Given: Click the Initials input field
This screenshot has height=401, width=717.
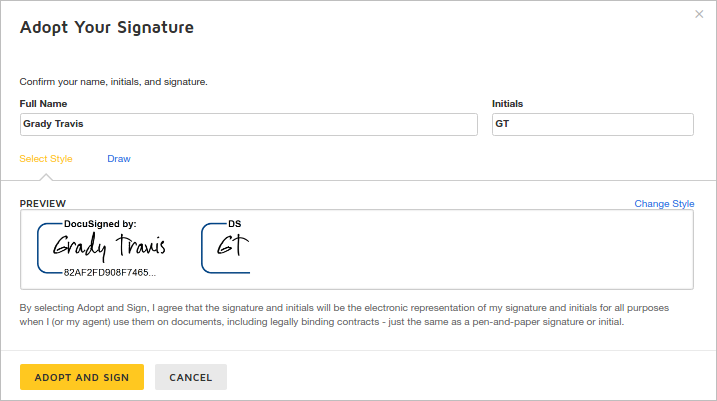Looking at the screenshot, I should pos(592,124).
